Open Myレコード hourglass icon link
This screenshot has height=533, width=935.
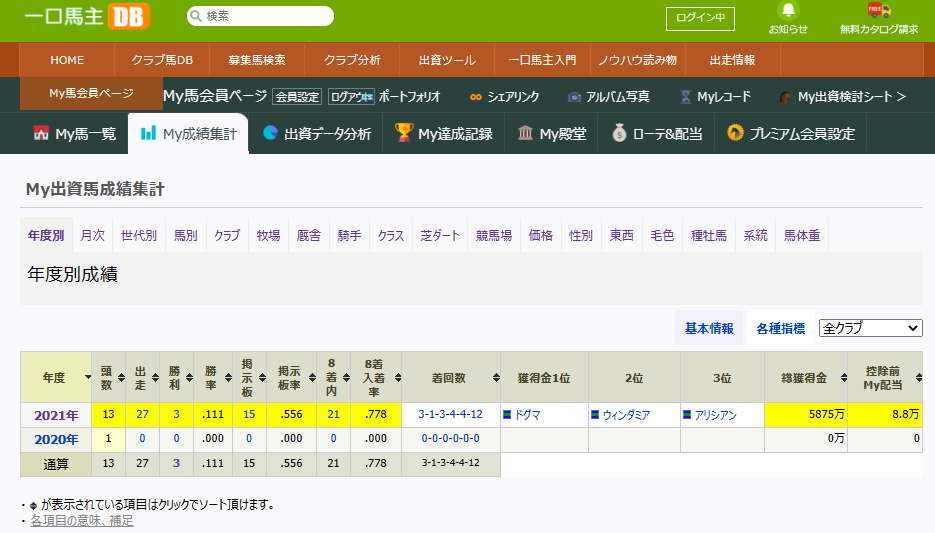click(716, 97)
